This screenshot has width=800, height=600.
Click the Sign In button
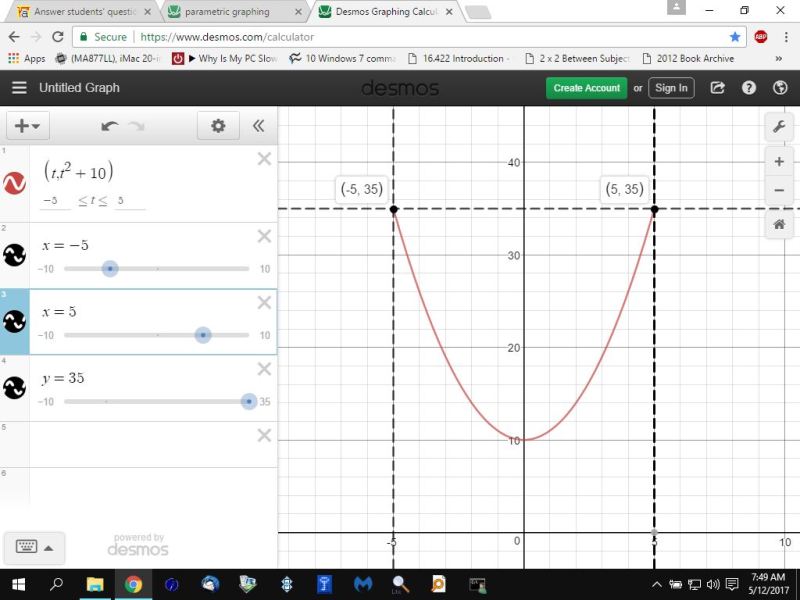671,88
